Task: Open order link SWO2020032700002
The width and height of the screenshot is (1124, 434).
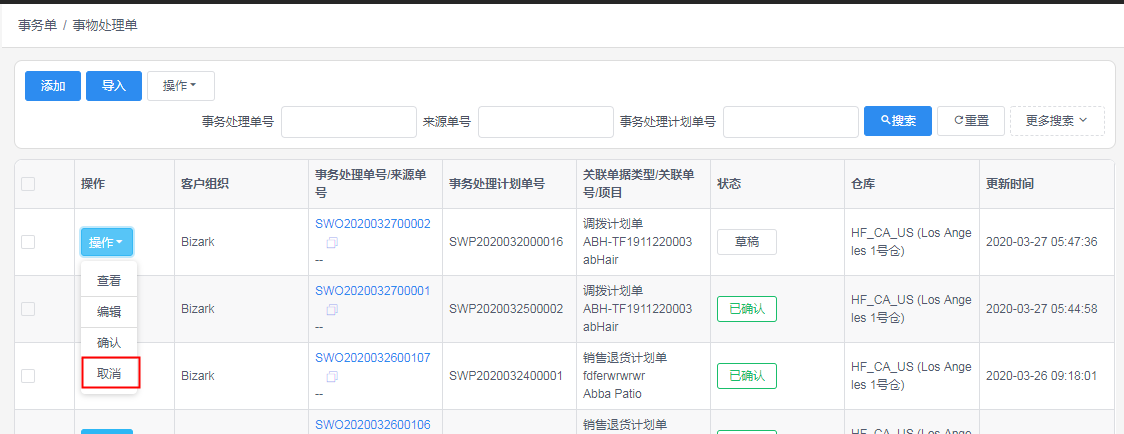Action: pos(373,224)
